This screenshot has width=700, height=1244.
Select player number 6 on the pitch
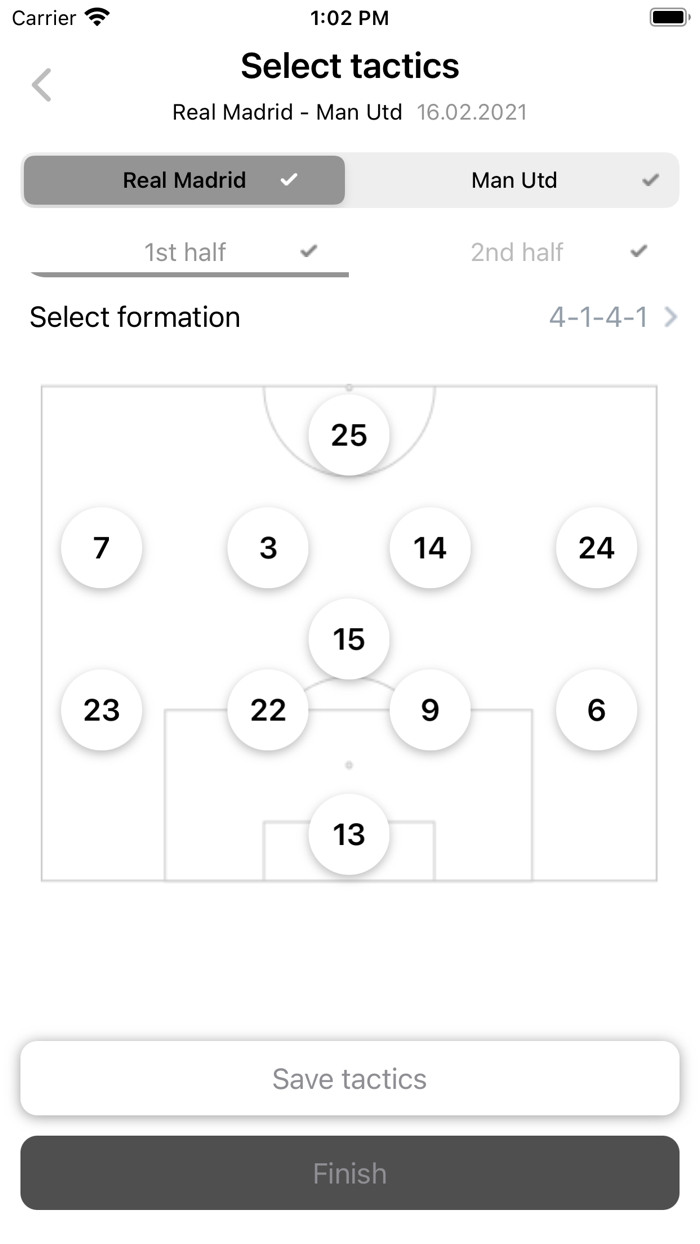coord(596,710)
